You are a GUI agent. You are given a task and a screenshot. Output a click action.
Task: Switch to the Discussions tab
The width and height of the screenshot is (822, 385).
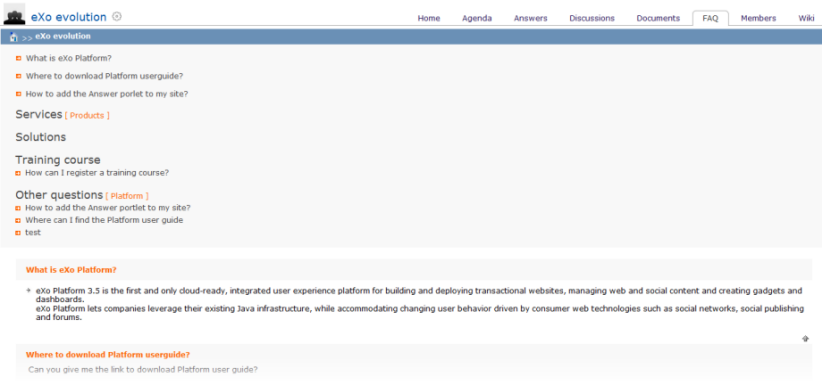(x=592, y=18)
